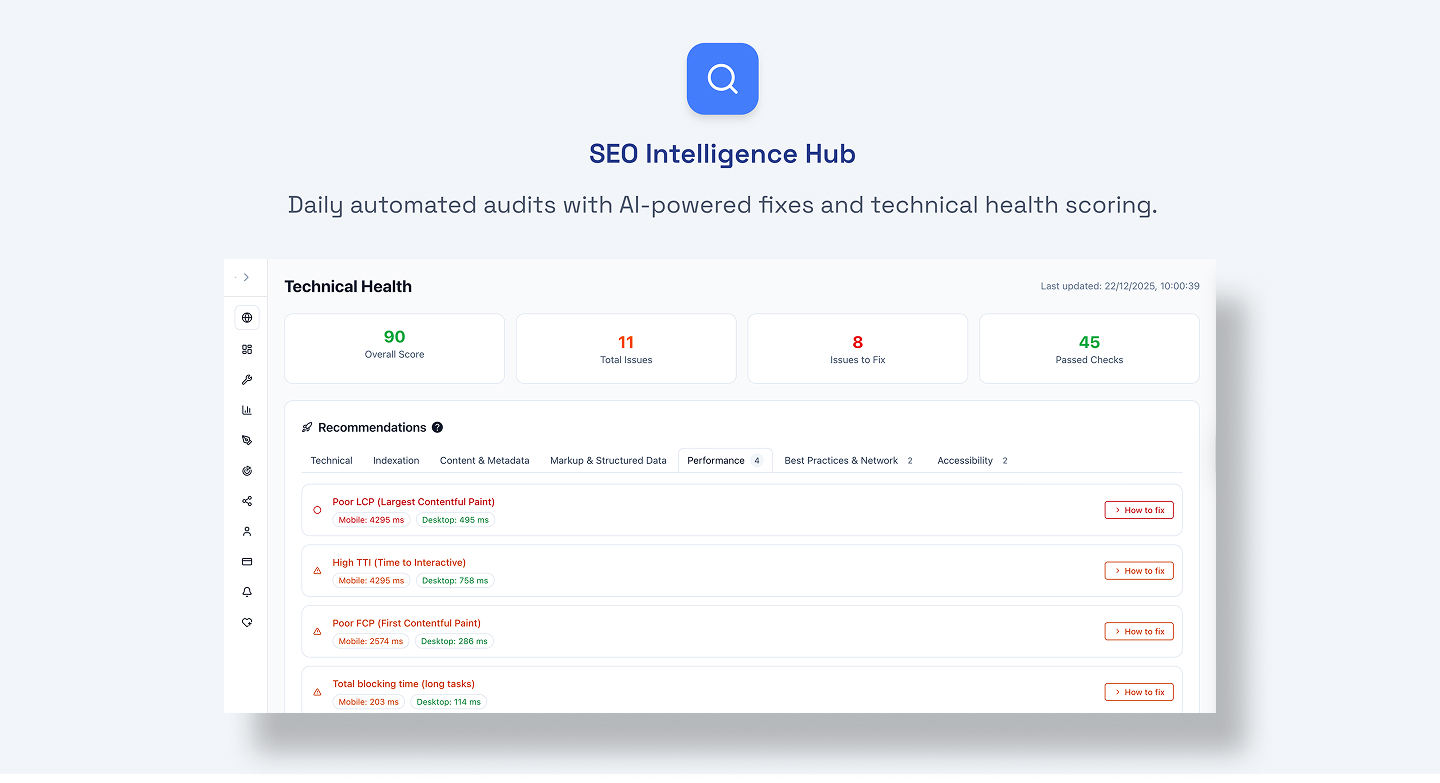1440x783 pixels.
Task: Click the user profile icon in sidebar
Action: coord(246,531)
